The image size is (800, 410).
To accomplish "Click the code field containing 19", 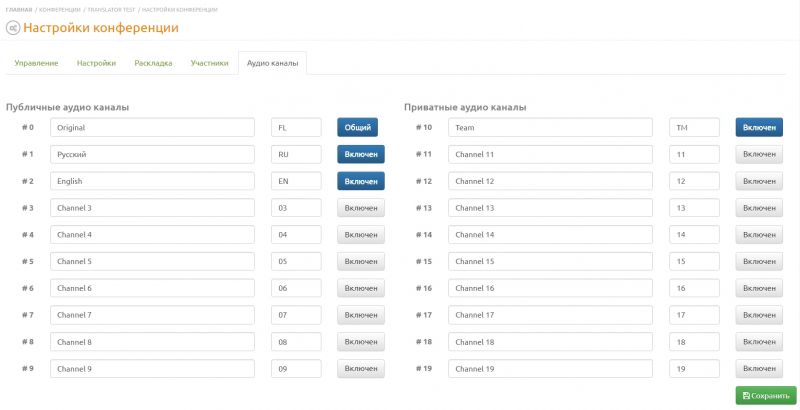I will 694,369.
